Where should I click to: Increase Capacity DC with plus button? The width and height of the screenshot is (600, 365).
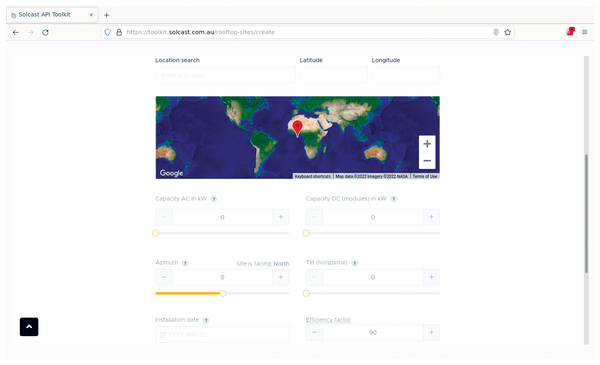tap(431, 217)
